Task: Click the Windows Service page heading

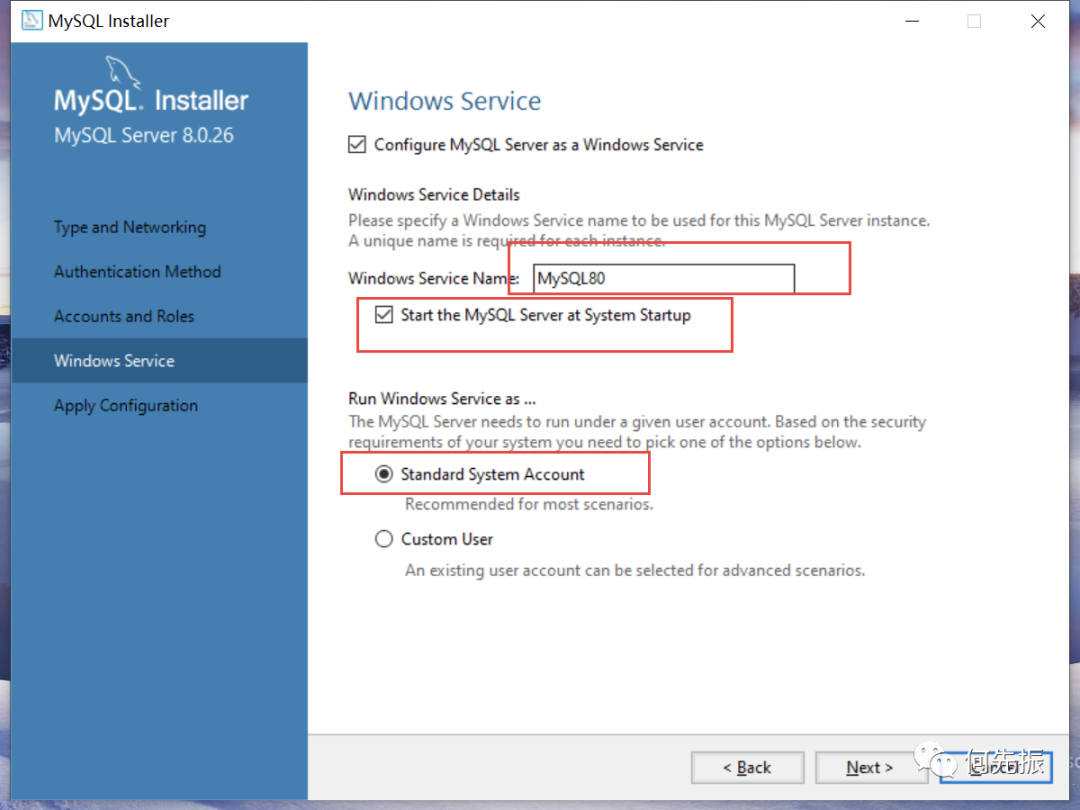Action: 445,101
